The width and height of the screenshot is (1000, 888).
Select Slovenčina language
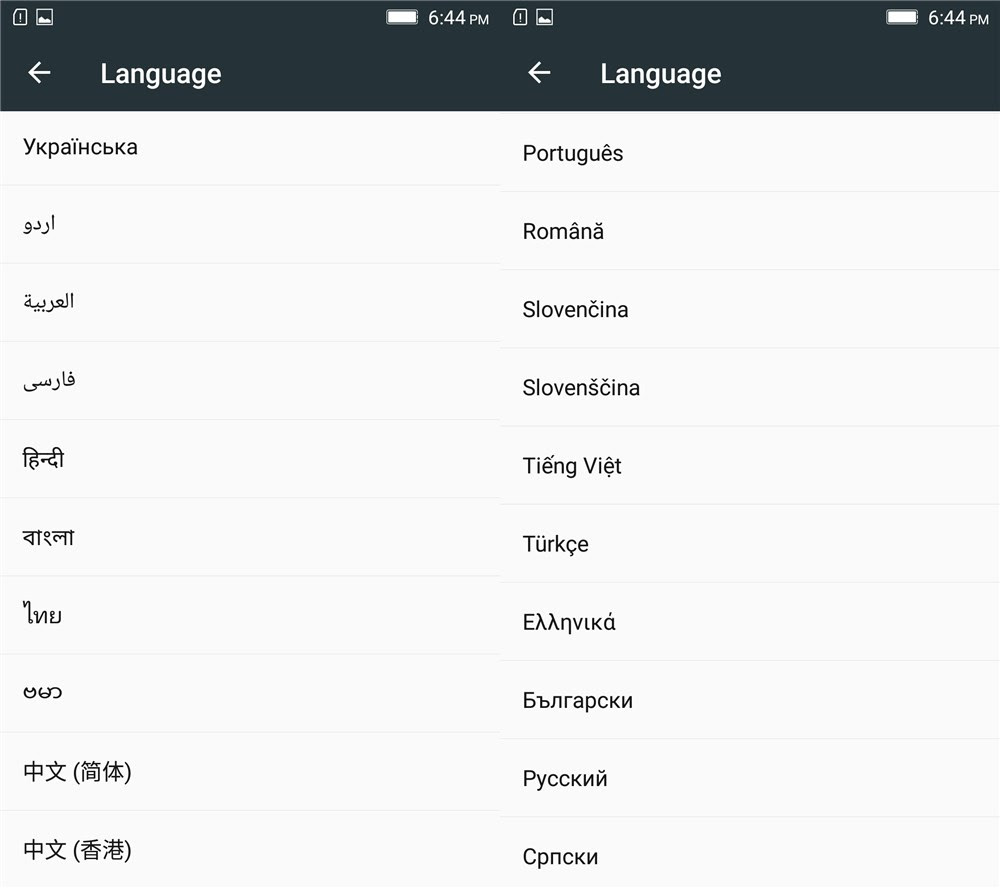coord(750,309)
